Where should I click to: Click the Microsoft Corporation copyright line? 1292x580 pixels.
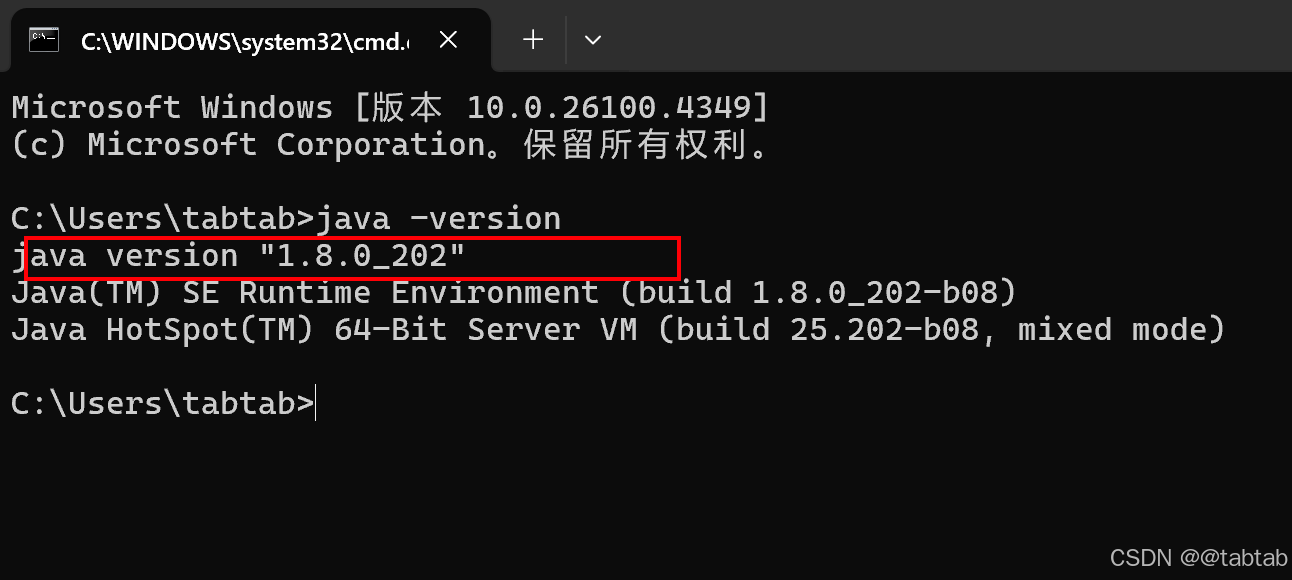(x=392, y=145)
